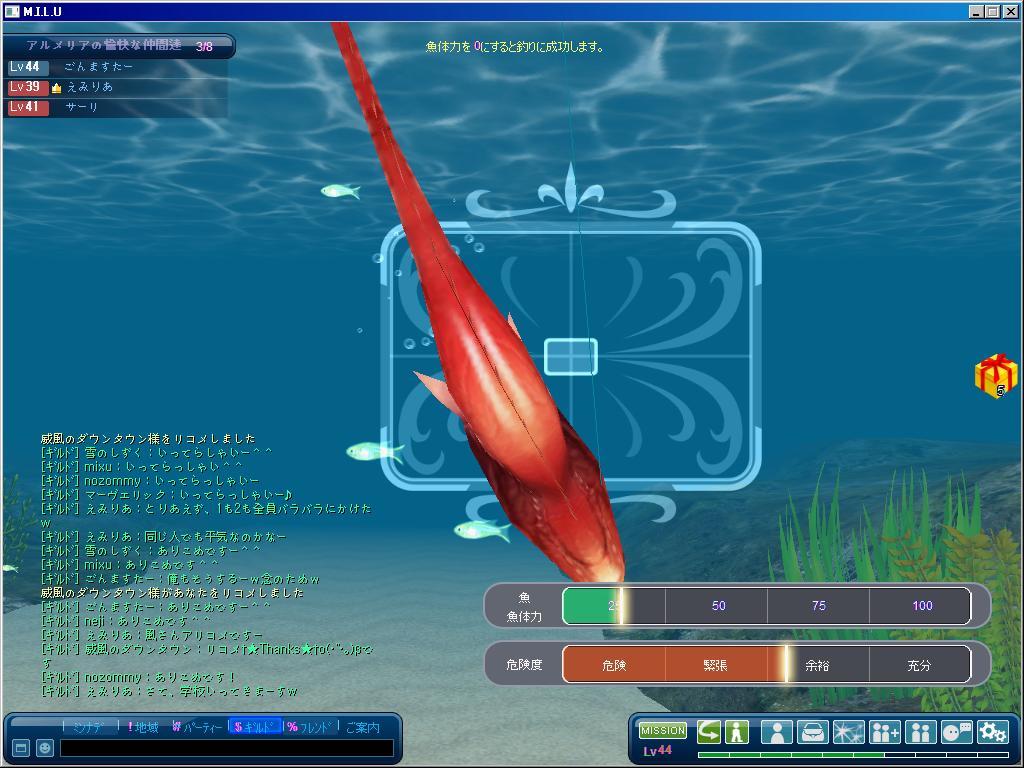The height and width of the screenshot is (768, 1024).
Task: Select the フレンド chat tab
Action: pyautogui.click(x=310, y=727)
